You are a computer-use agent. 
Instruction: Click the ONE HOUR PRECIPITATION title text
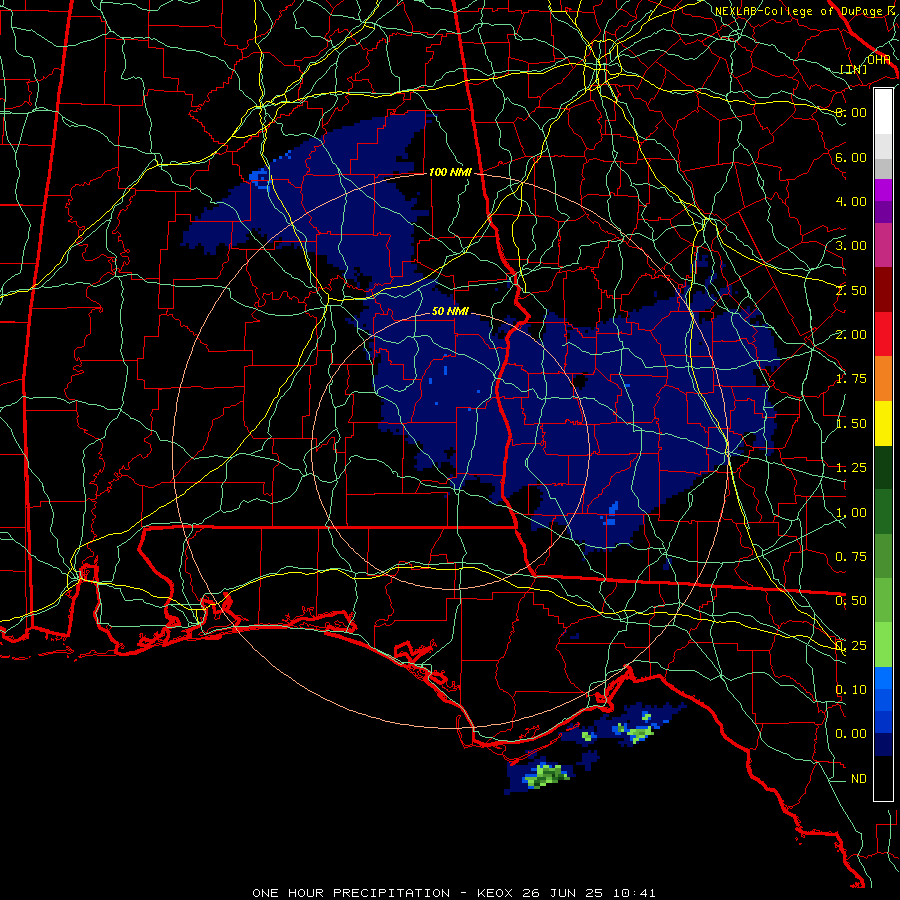351,893
